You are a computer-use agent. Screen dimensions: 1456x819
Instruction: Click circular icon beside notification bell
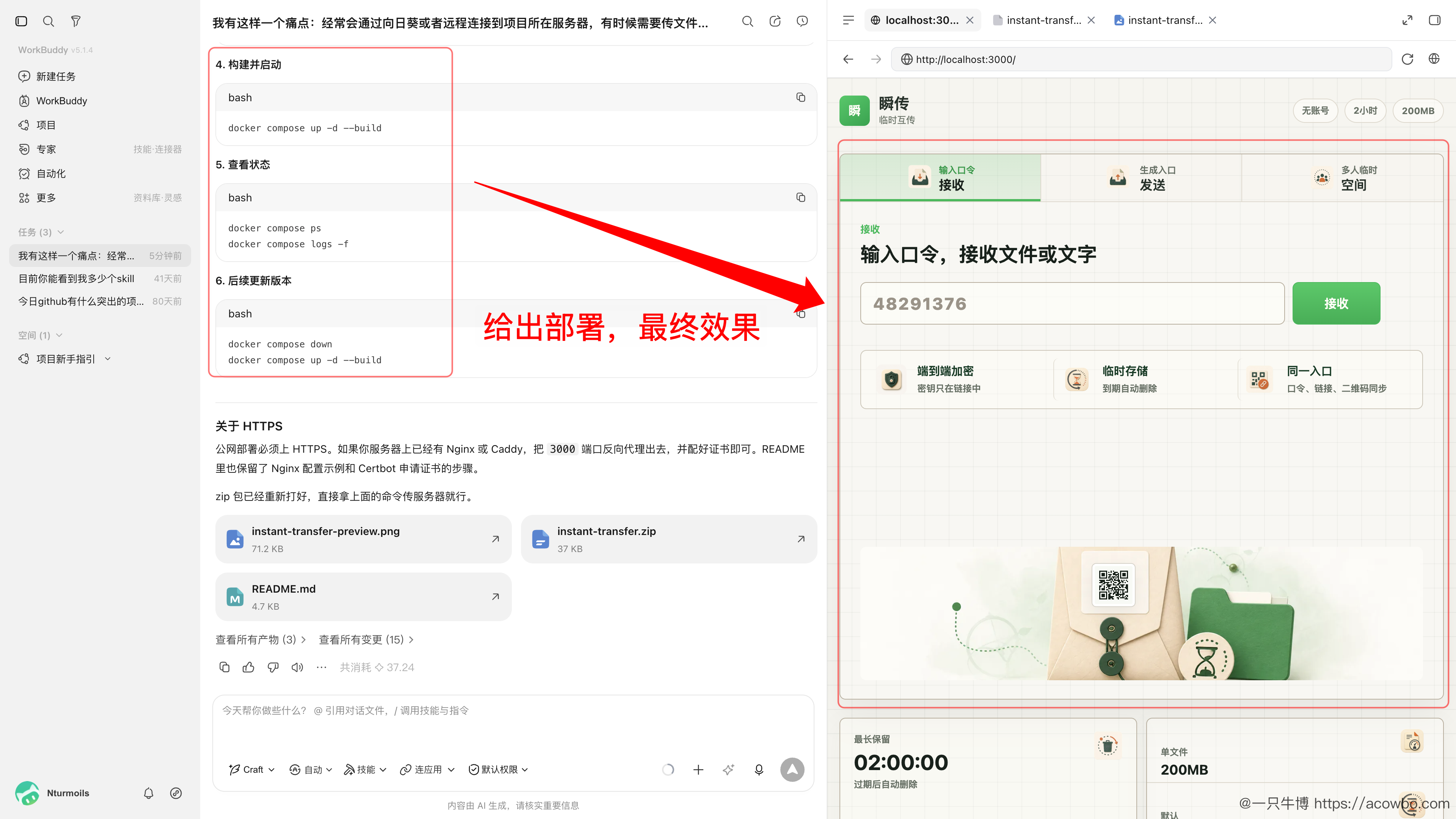(176, 793)
